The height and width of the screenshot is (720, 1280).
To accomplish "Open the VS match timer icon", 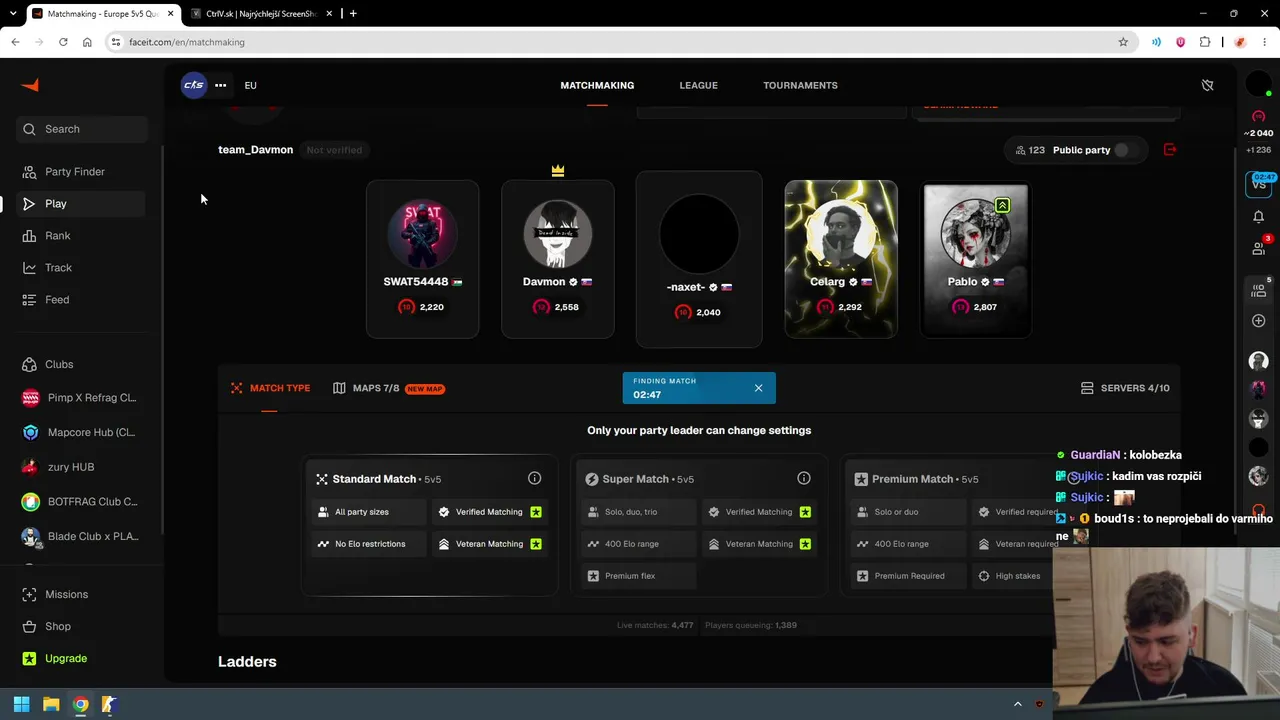I will coord(1258,183).
